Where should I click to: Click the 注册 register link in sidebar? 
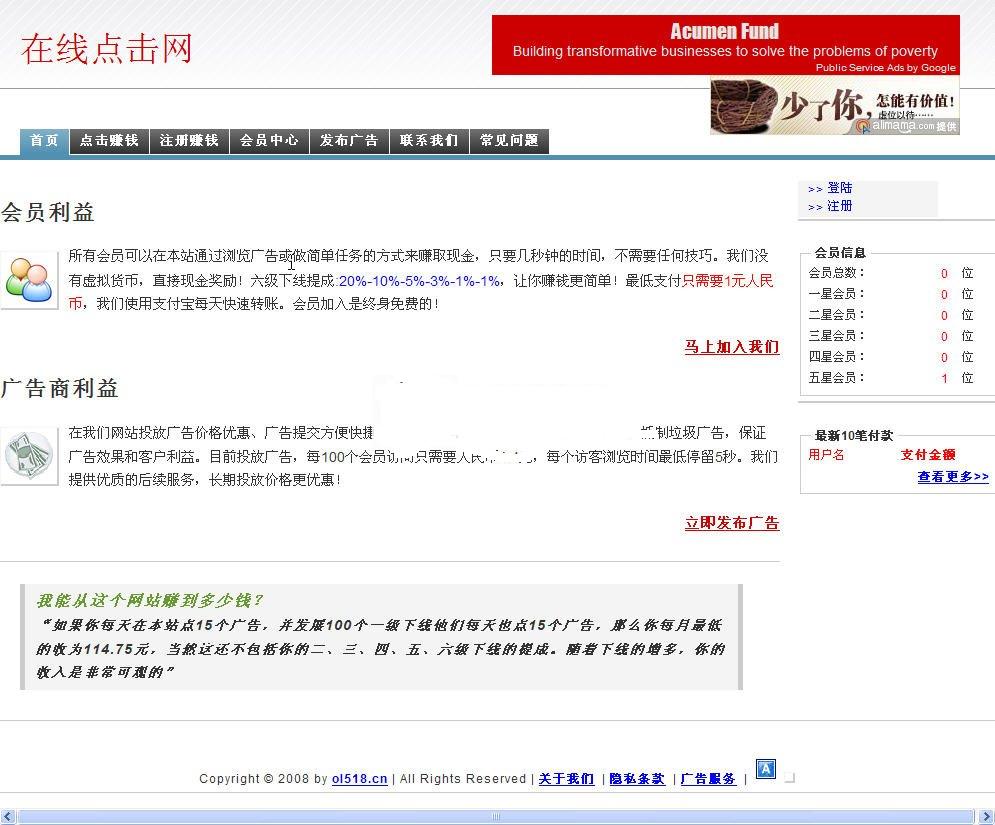point(839,206)
